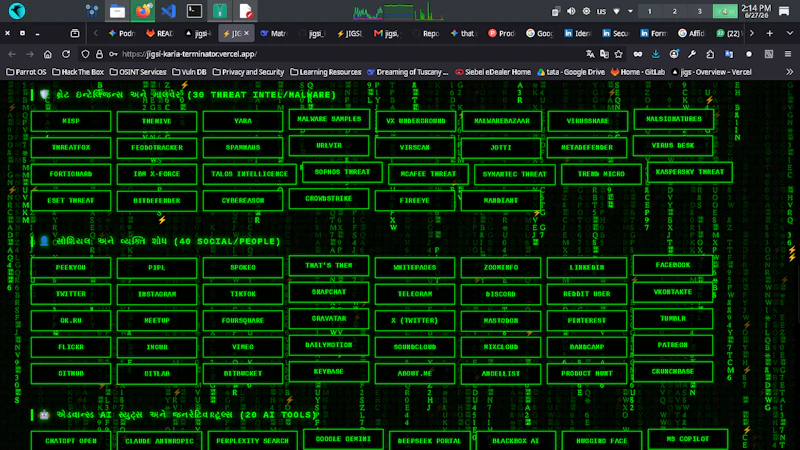Open the YARA button
Image resolution: width=800 pixels, height=450 pixels.
[x=243, y=121]
